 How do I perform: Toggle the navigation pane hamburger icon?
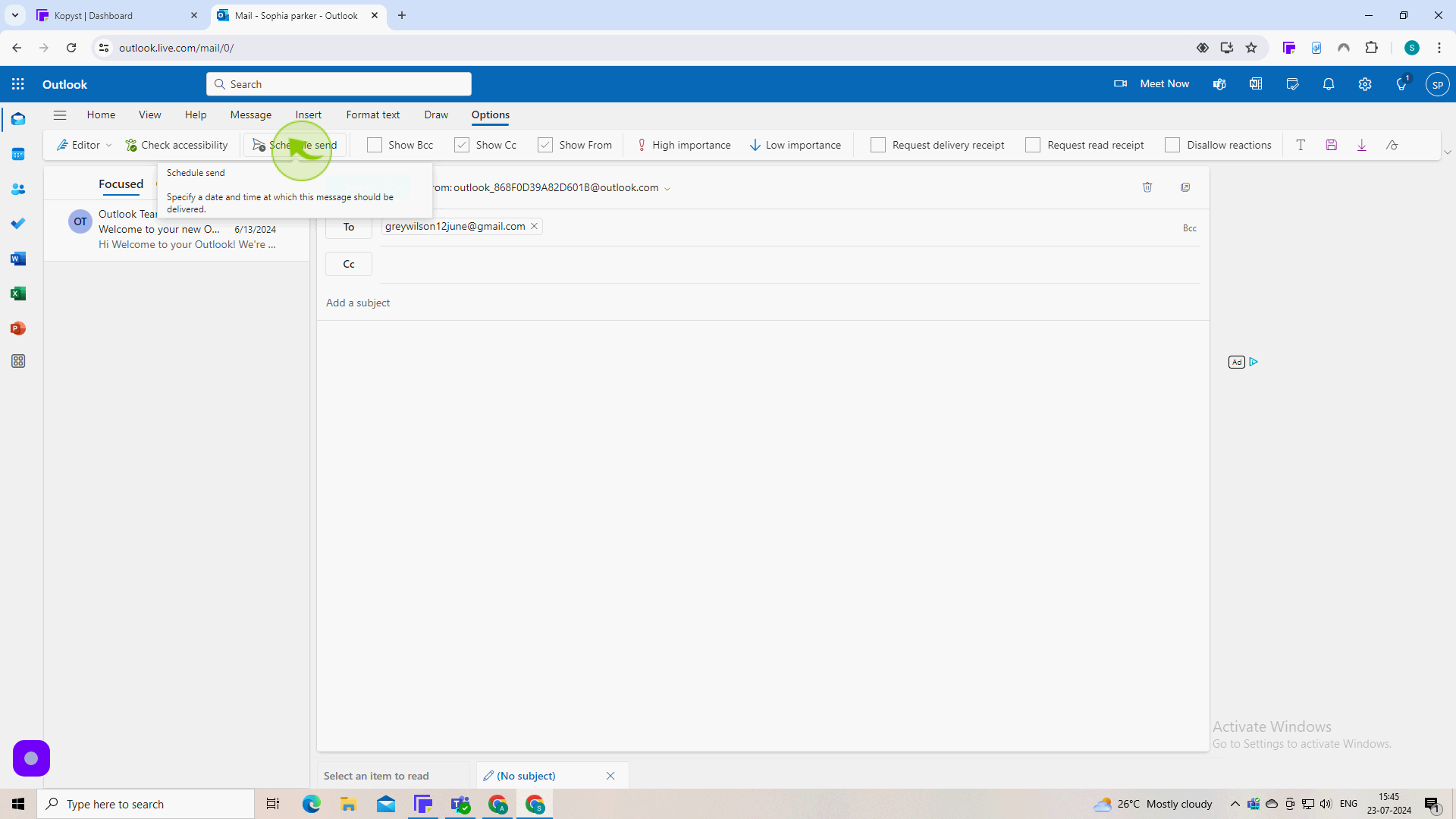pyautogui.click(x=60, y=115)
